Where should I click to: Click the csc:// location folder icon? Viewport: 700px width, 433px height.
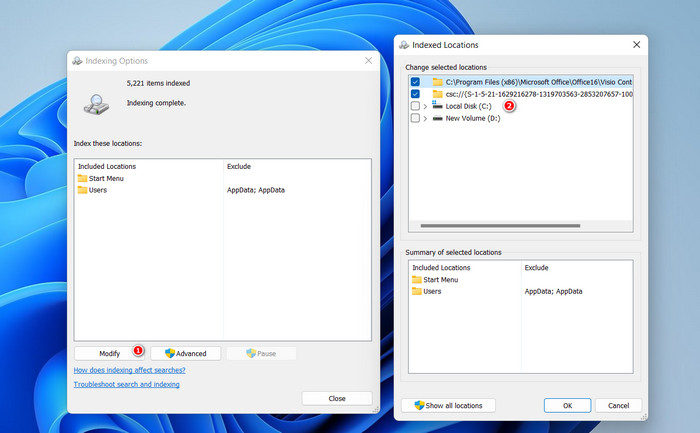tap(437, 93)
